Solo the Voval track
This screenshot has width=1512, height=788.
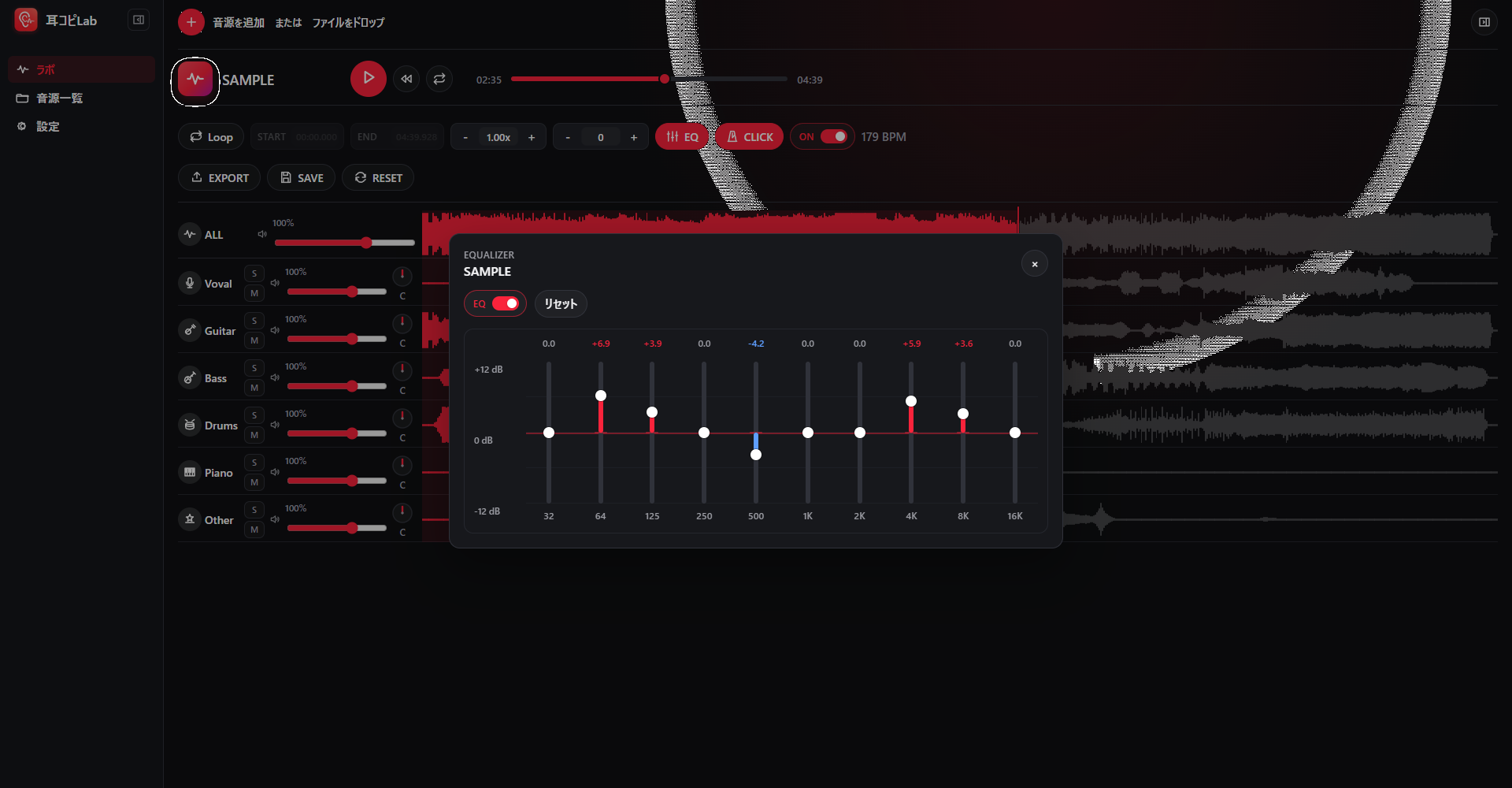254,273
